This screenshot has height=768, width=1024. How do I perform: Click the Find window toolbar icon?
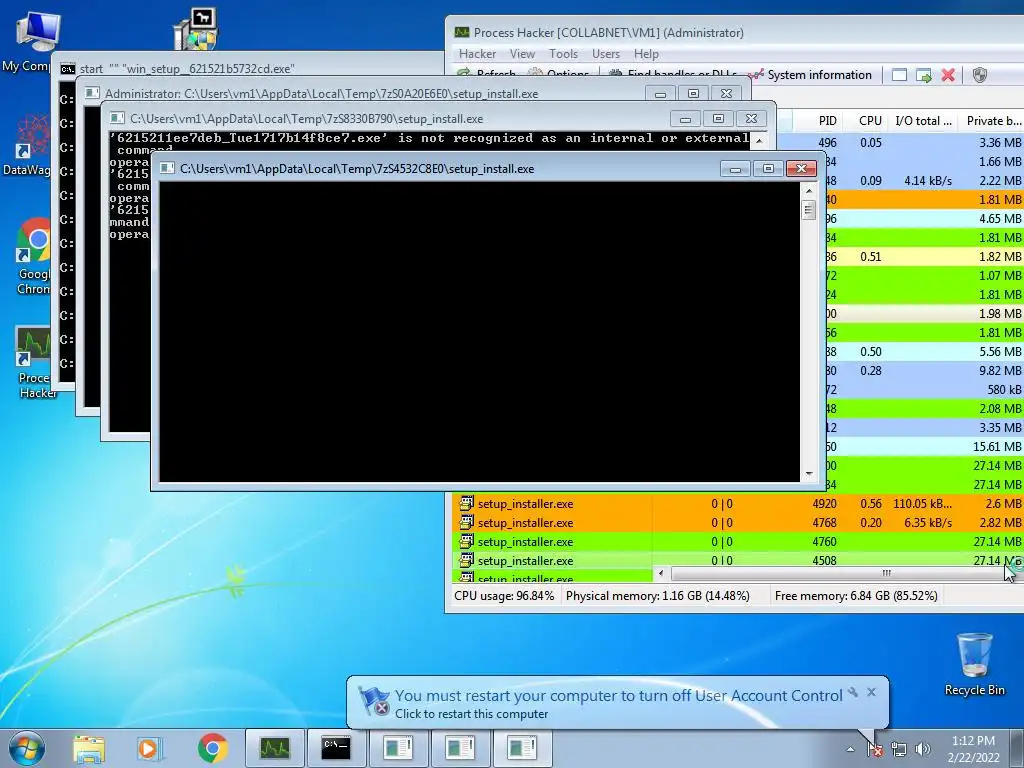click(899, 75)
